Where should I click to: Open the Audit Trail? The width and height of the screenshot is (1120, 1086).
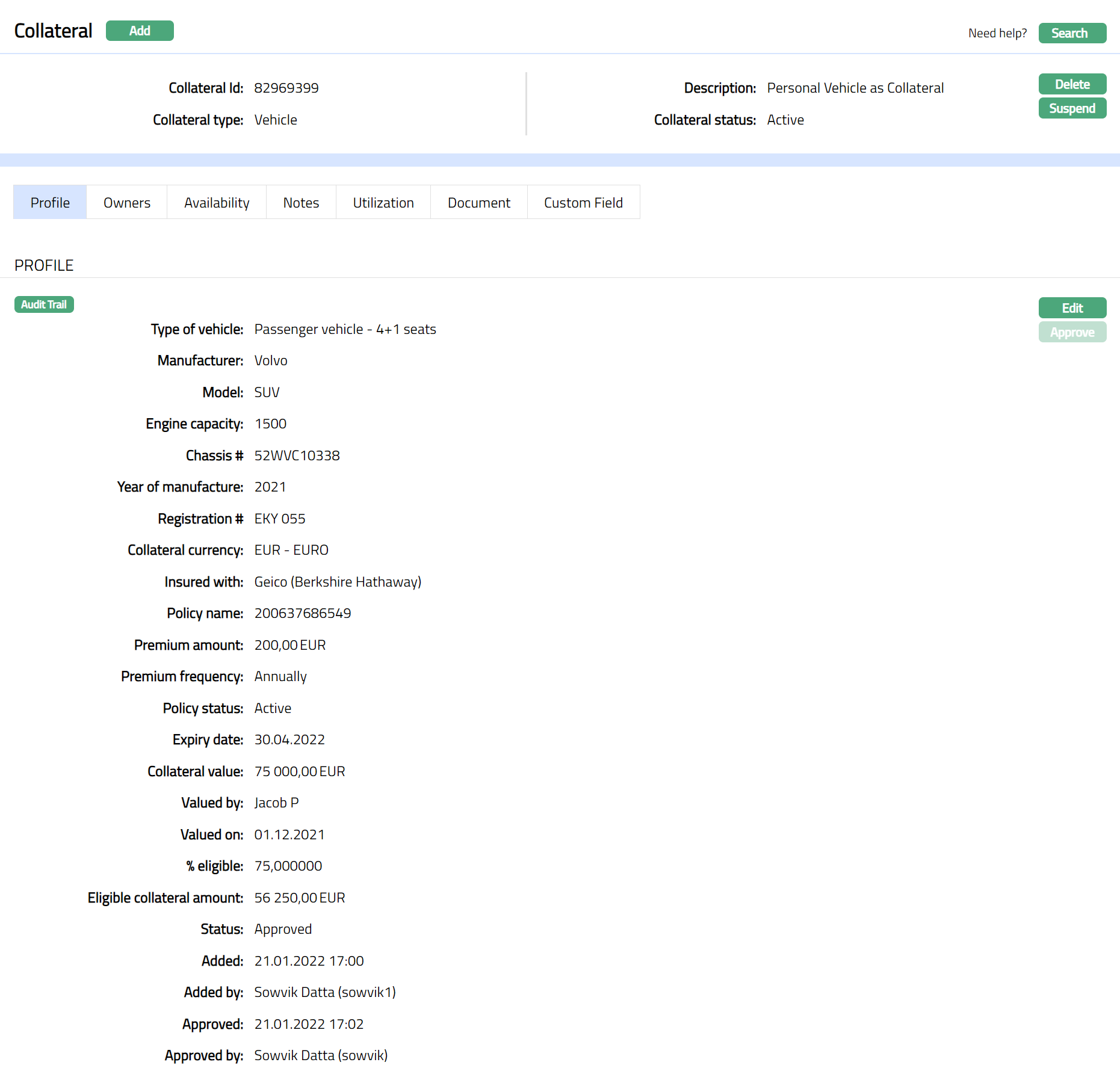point(44,304)
